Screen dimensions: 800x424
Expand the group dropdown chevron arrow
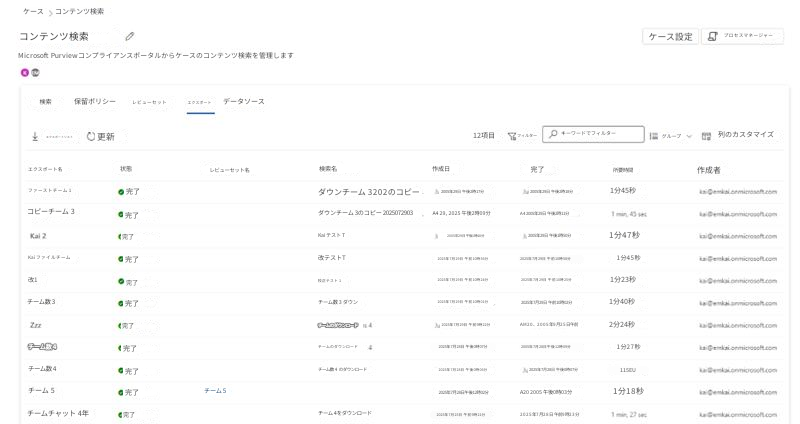click(689, 136)
